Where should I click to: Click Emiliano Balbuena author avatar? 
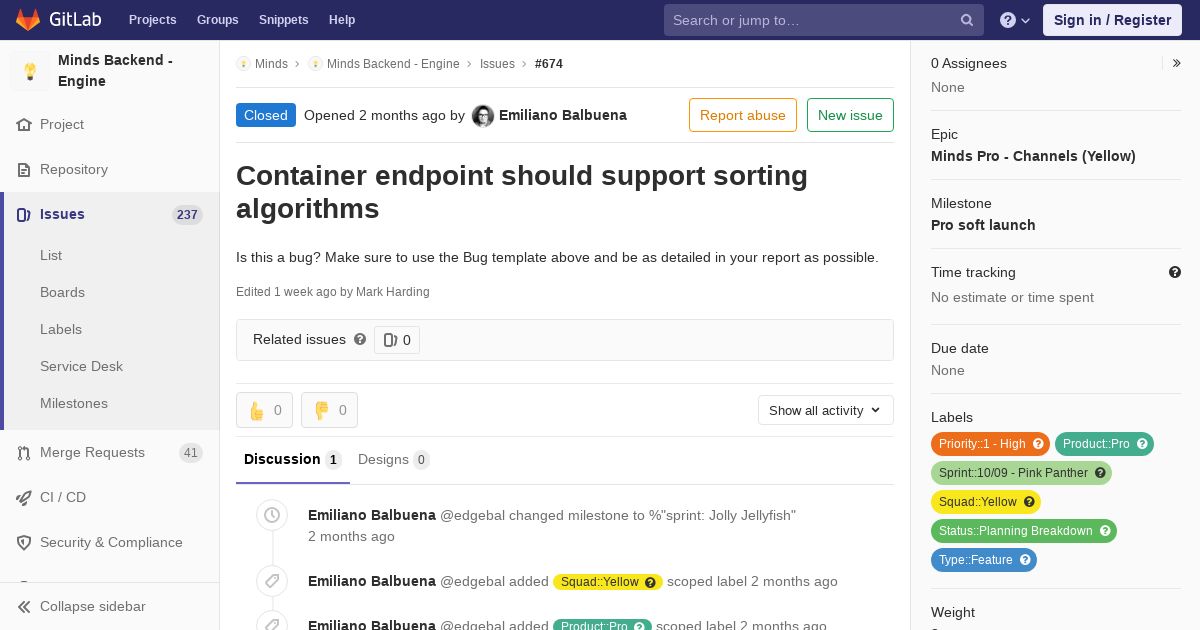pyautogui.click(x=483, y=116)
